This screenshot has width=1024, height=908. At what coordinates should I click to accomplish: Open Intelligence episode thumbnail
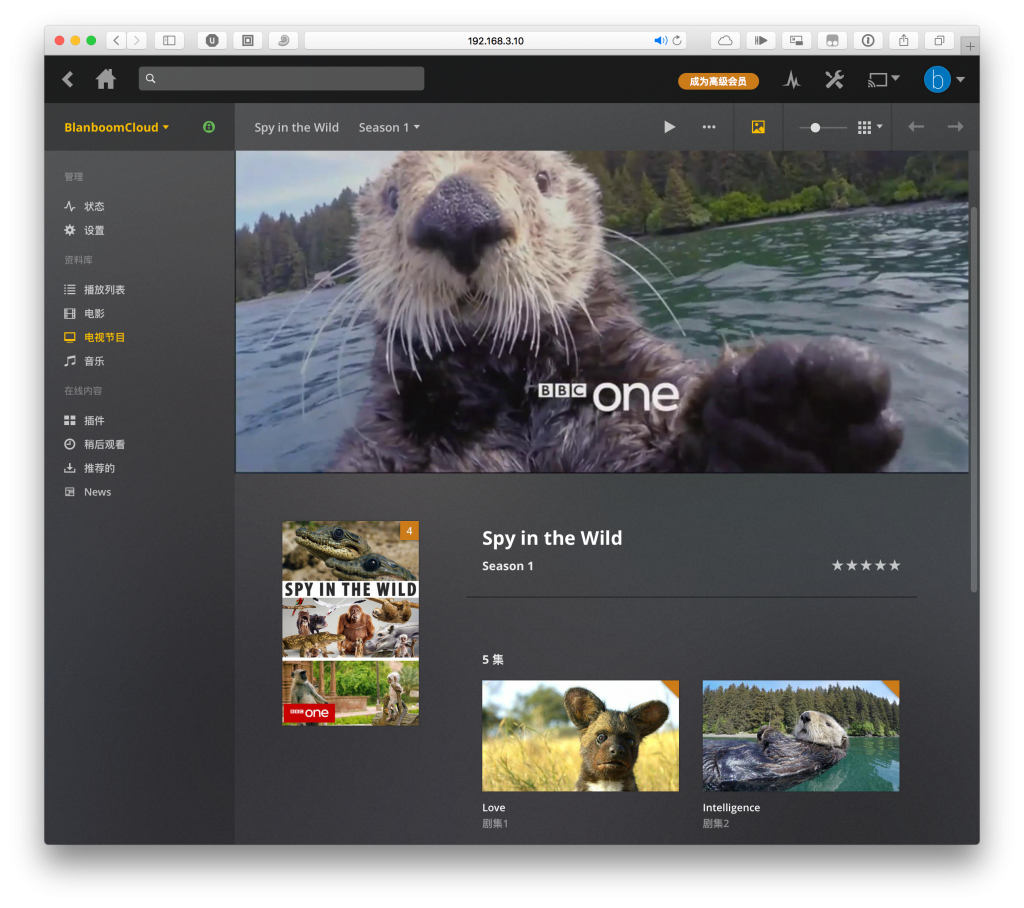(x=801, y=736)
